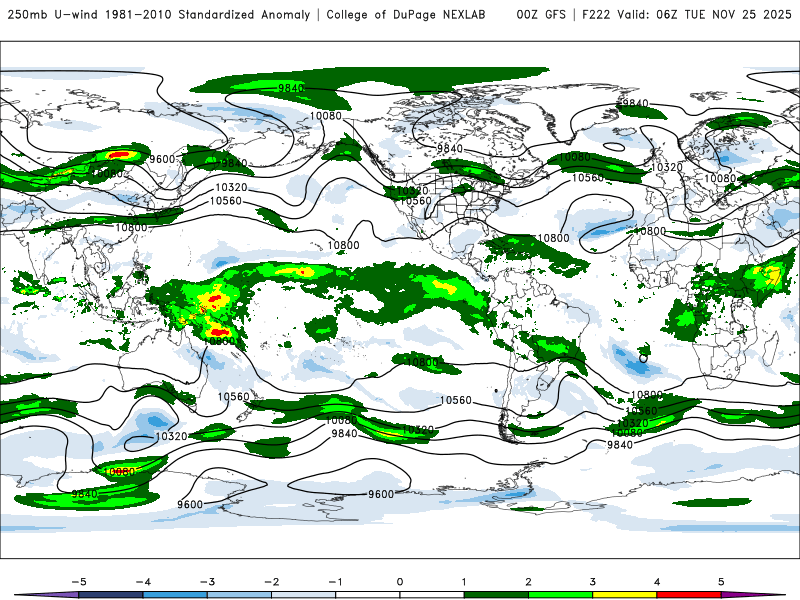Click the '-3' colorbar tick label
Screen dimensions: 800x600
click(208, 582)
